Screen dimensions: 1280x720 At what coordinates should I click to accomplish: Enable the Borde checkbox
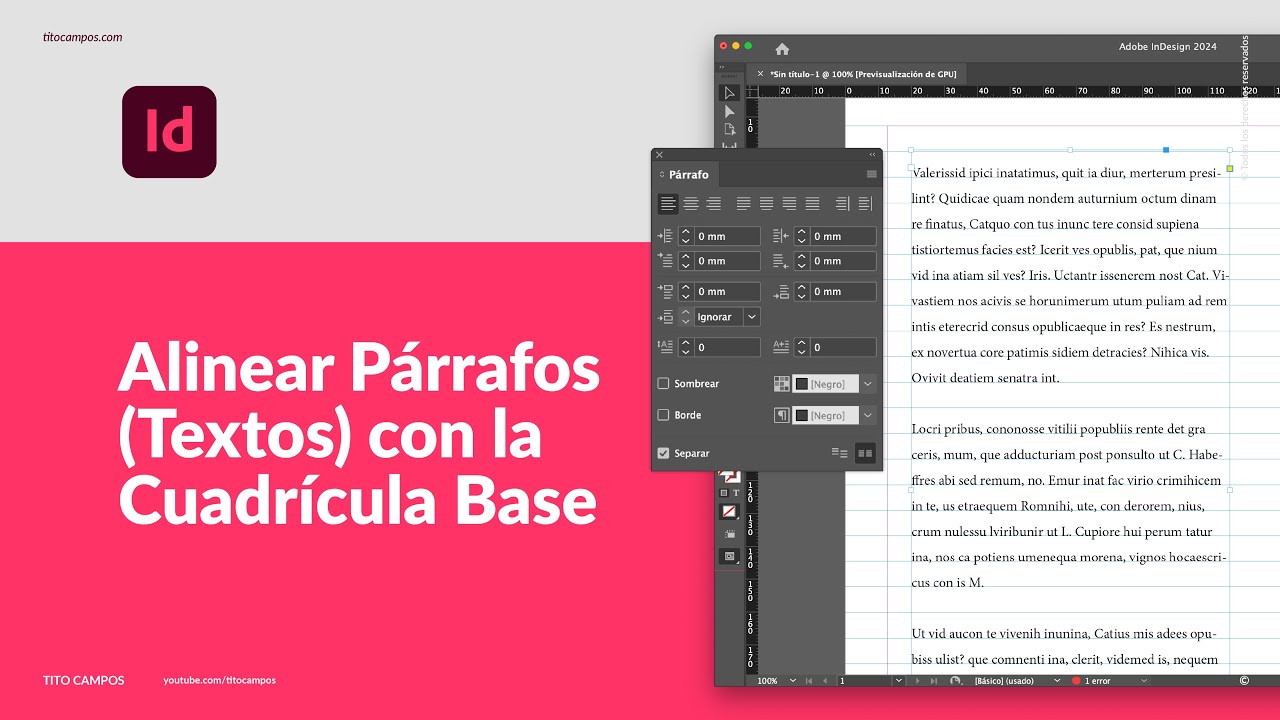[663, 415]
